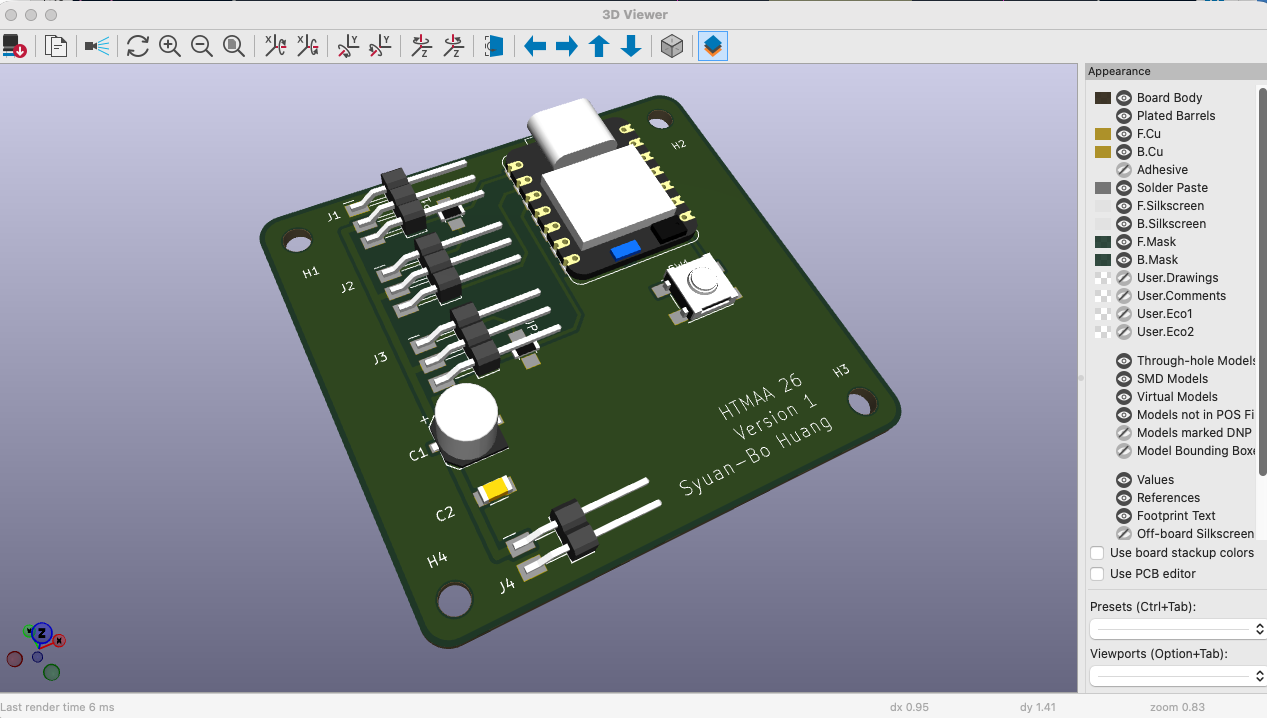
Task: Enable Use PCB editor checkbox
Action: click(1097, 574)
